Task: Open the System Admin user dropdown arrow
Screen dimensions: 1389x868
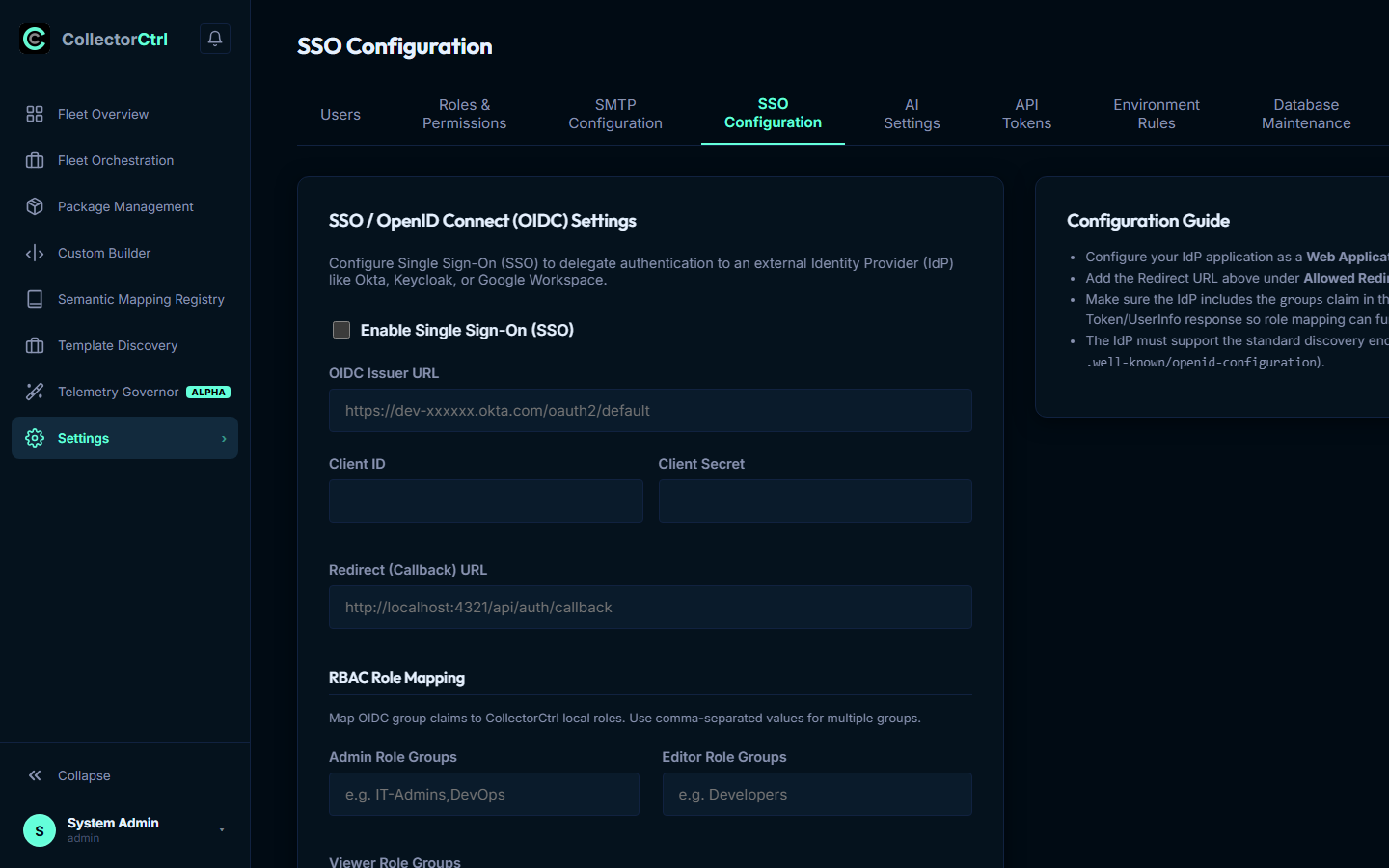Action: 222,830
